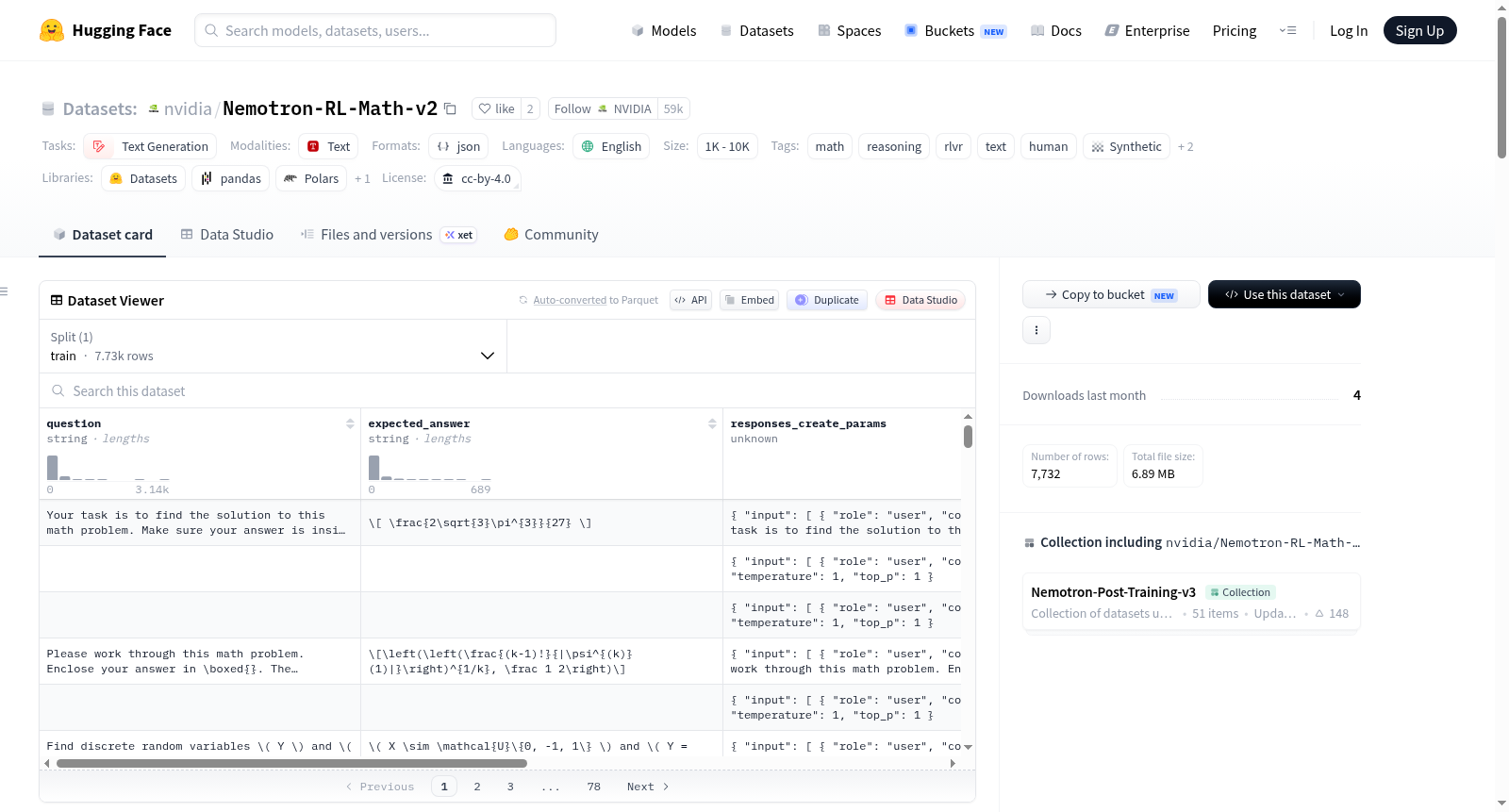Open the Pricing page
The width and height of the screenshot is (1509, 812).
point(1235,31)
